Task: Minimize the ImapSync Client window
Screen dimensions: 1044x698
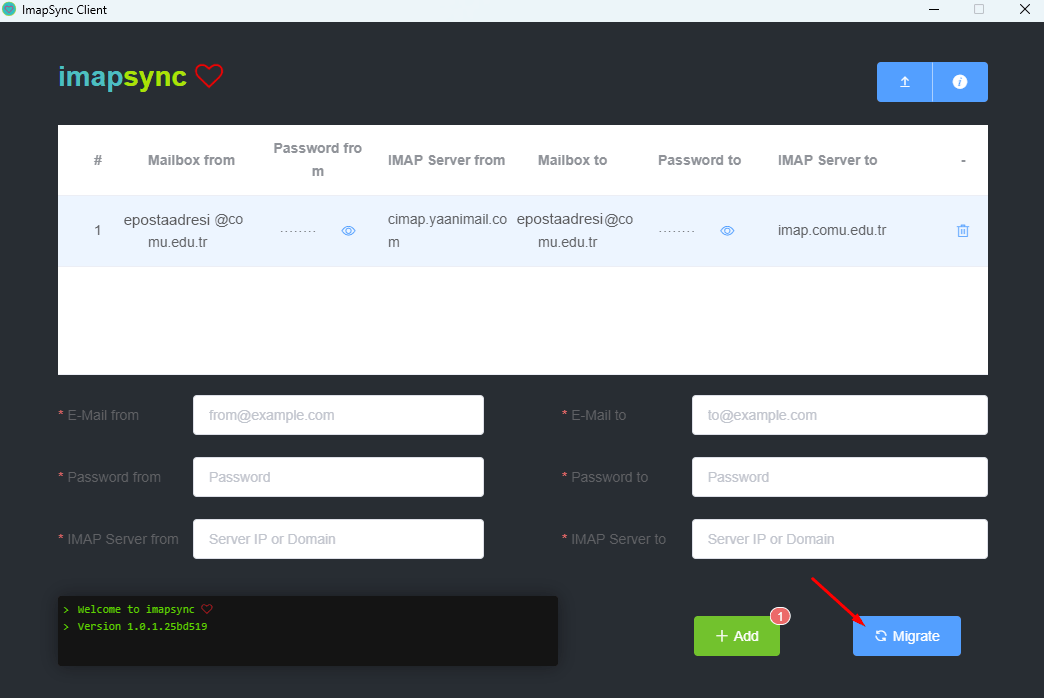Action: pos(934,9)
